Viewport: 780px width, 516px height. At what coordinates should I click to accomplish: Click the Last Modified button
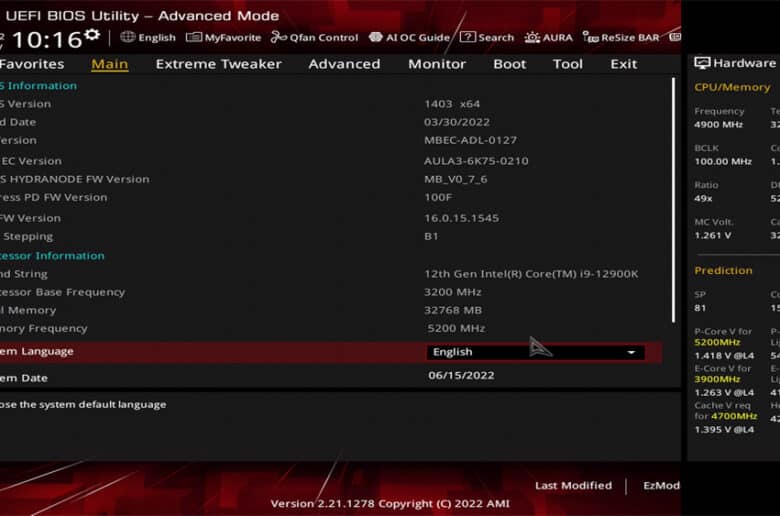573,486
